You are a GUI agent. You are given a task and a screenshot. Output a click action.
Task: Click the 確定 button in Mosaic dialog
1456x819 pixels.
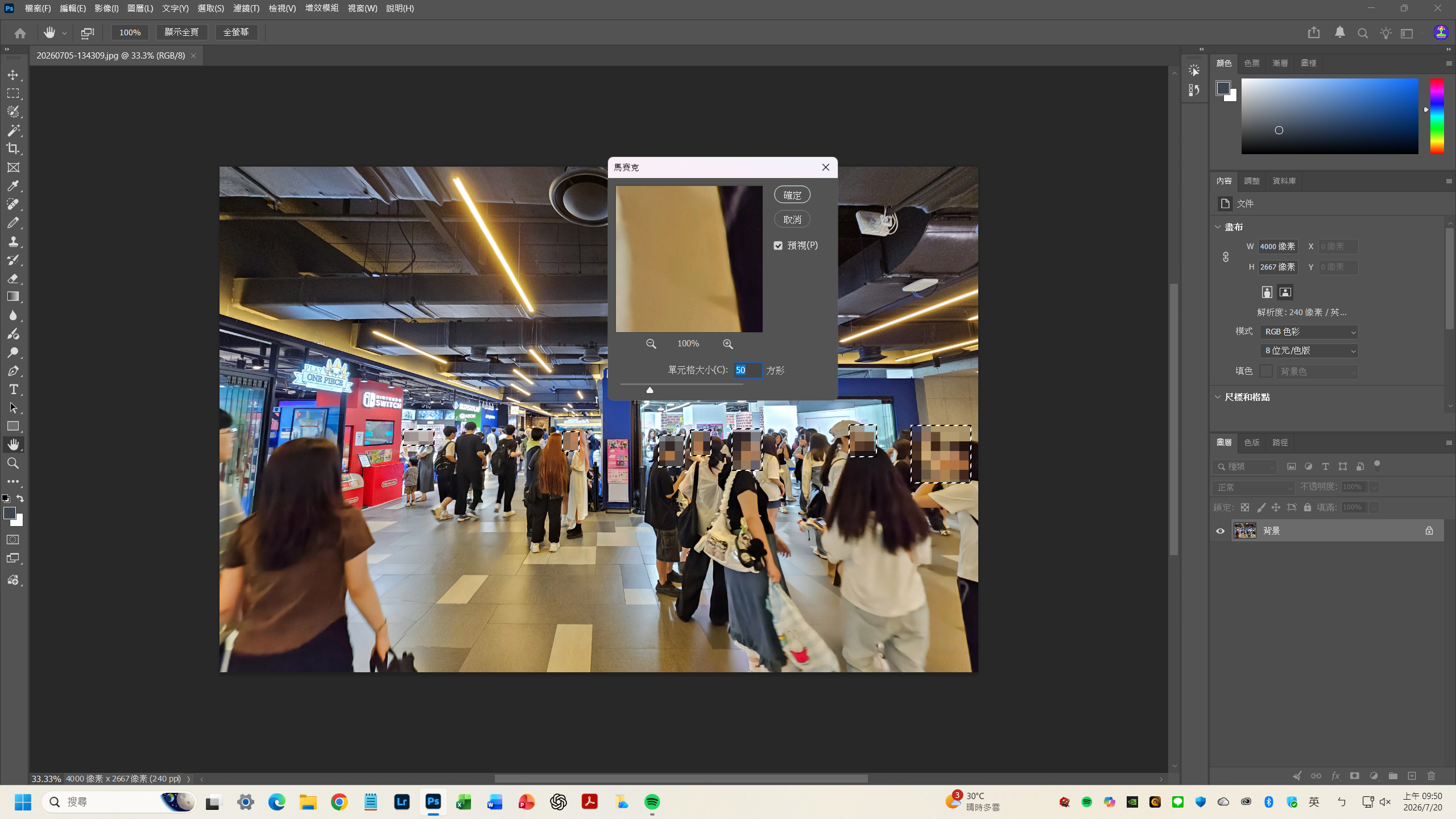point(792,195)
